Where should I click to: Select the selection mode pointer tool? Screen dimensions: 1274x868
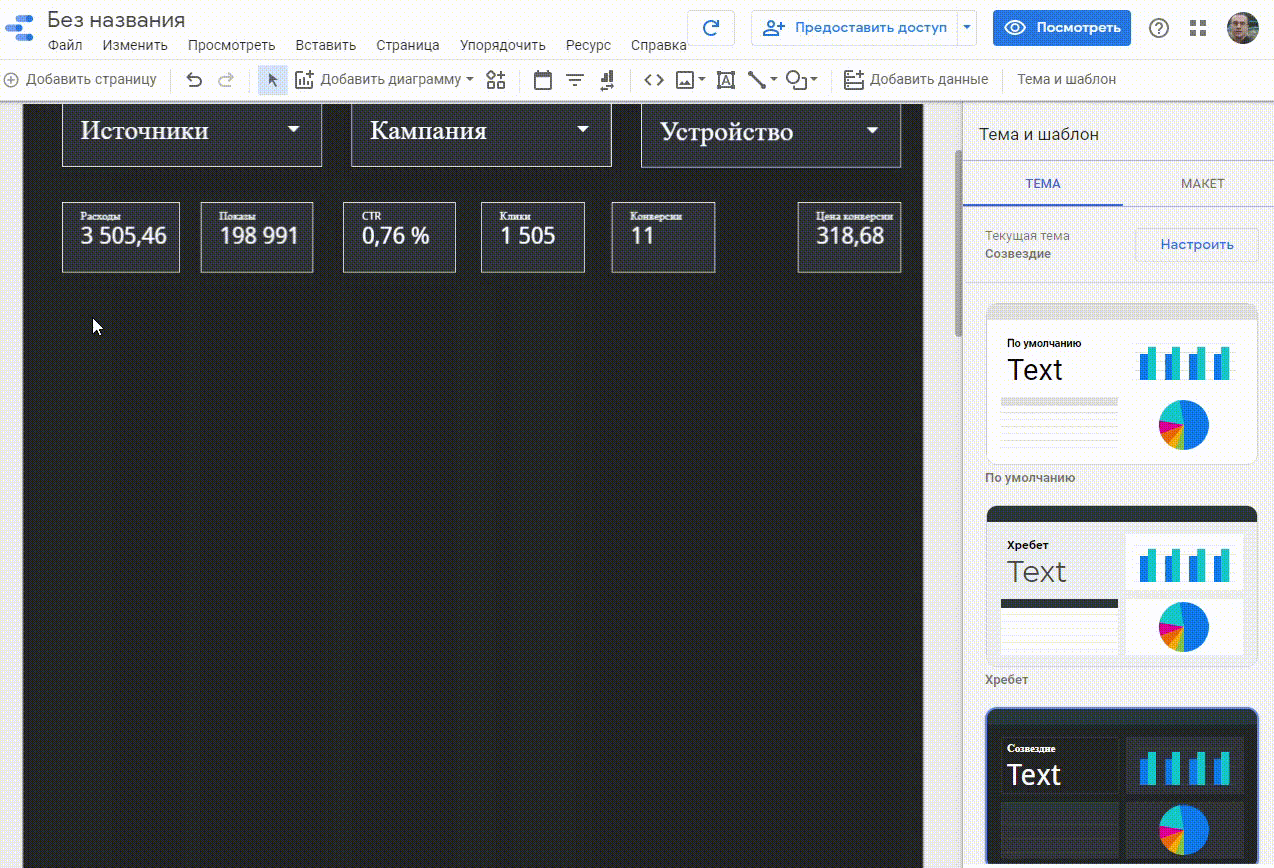272,80
